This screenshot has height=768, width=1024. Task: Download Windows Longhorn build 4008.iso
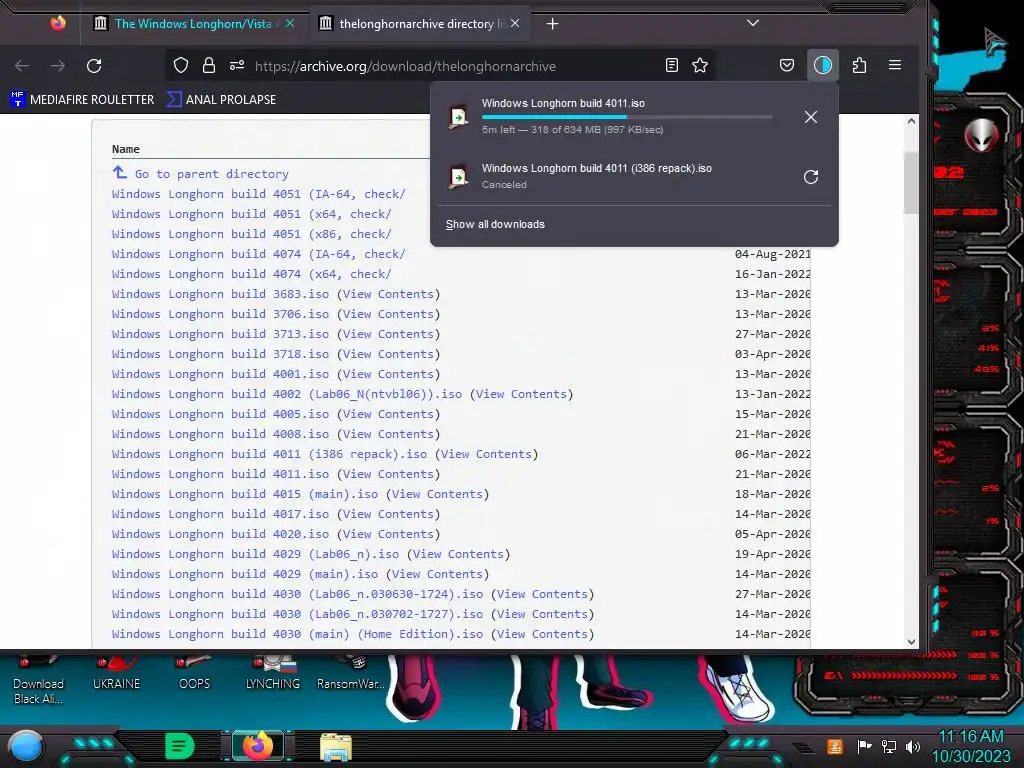(220, 434)
